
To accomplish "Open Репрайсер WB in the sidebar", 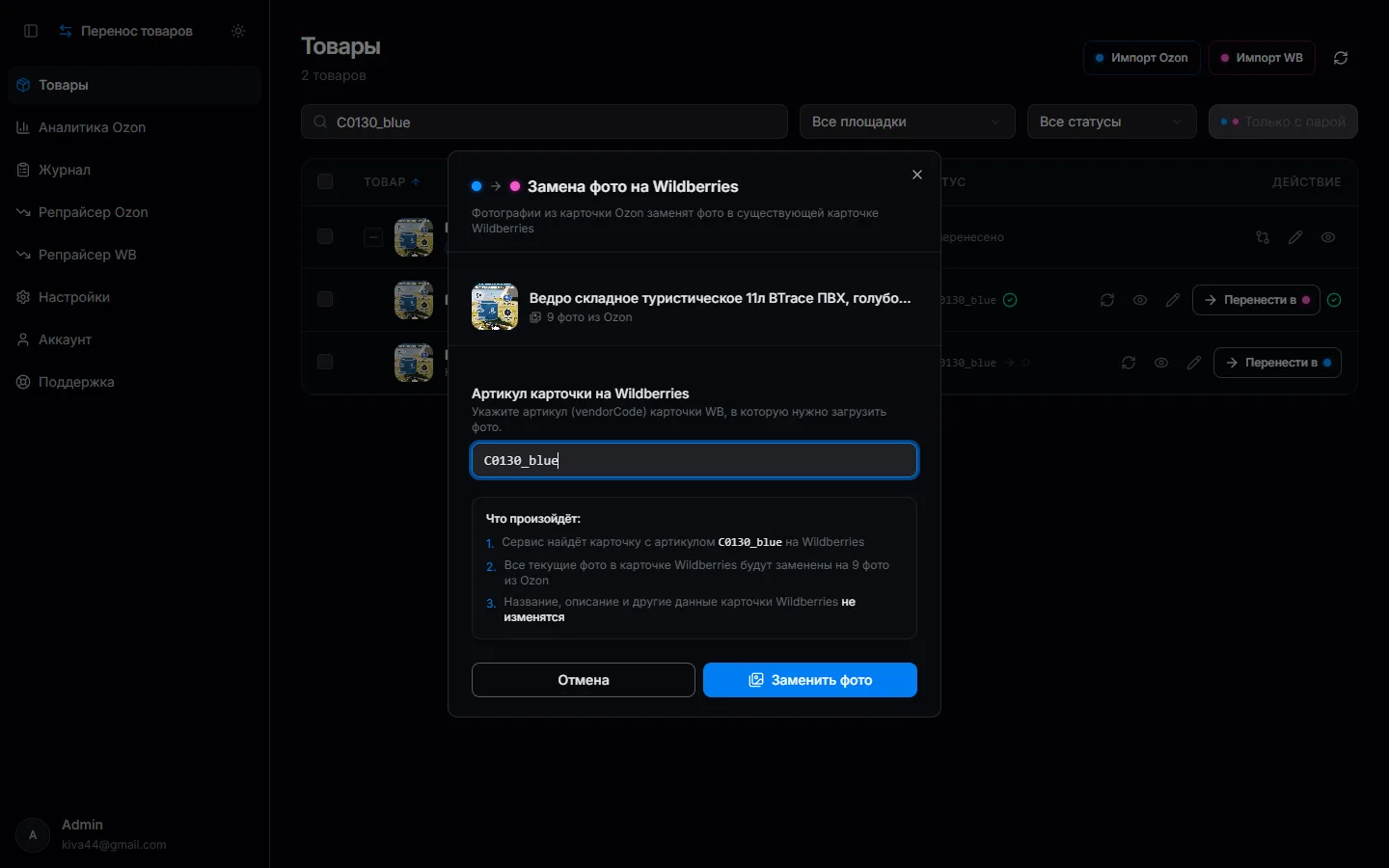I will pyautogui.click(x=134, y=255).
